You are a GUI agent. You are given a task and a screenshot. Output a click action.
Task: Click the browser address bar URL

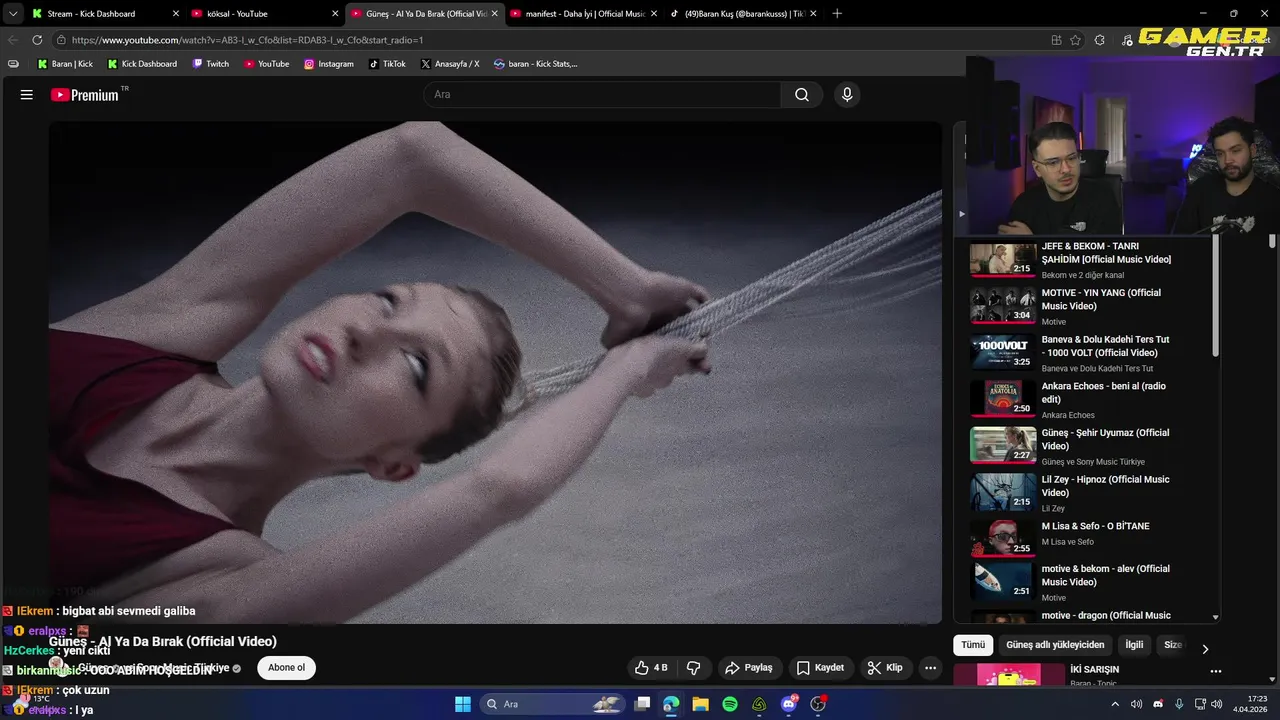pyautogui.click(x=247, y=40)
